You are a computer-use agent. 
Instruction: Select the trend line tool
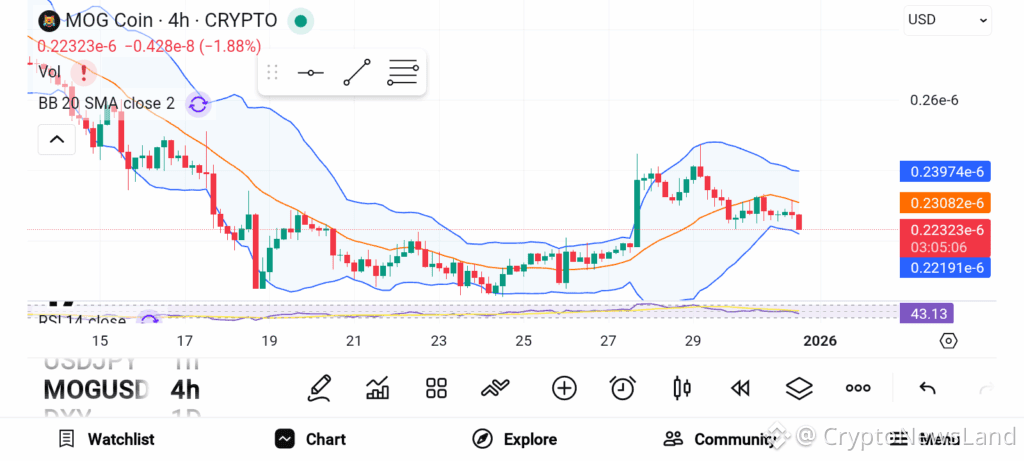(357, 72)
